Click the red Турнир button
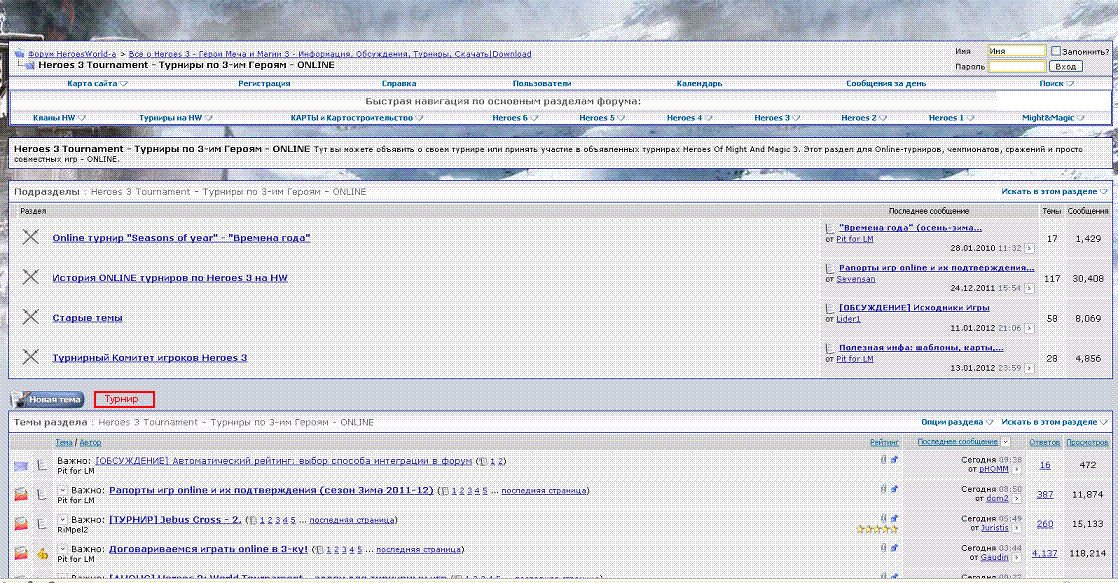Image resolution: width=1118 pixels, height=583 pixels. point(124,399)
